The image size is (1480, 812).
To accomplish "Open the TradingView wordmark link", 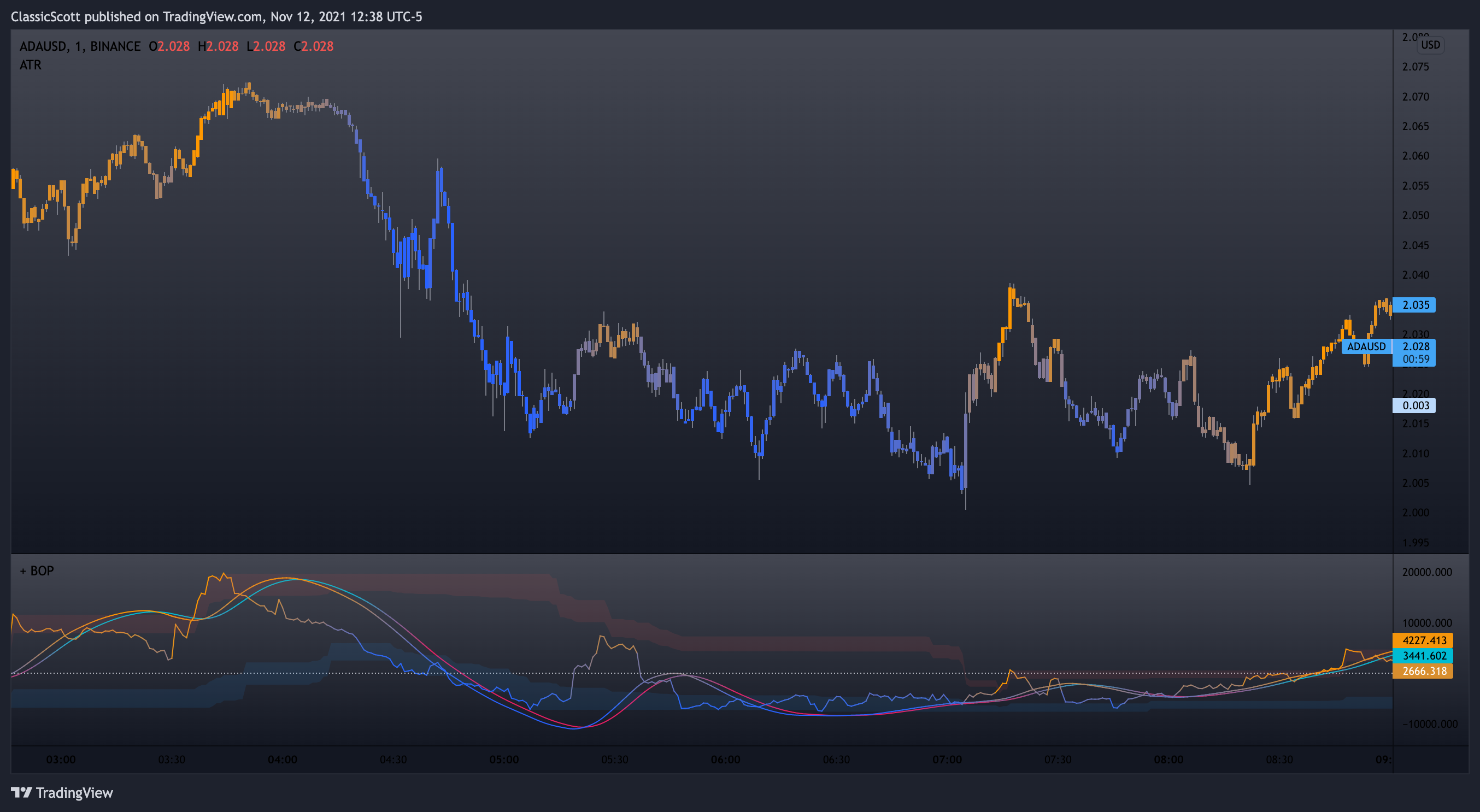I will 74,792.
